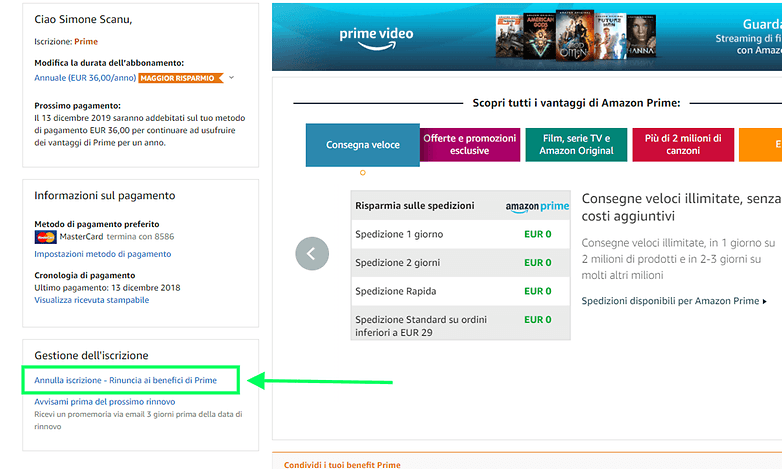Click the Hanna show poster thumbnail

click(641, 36)
